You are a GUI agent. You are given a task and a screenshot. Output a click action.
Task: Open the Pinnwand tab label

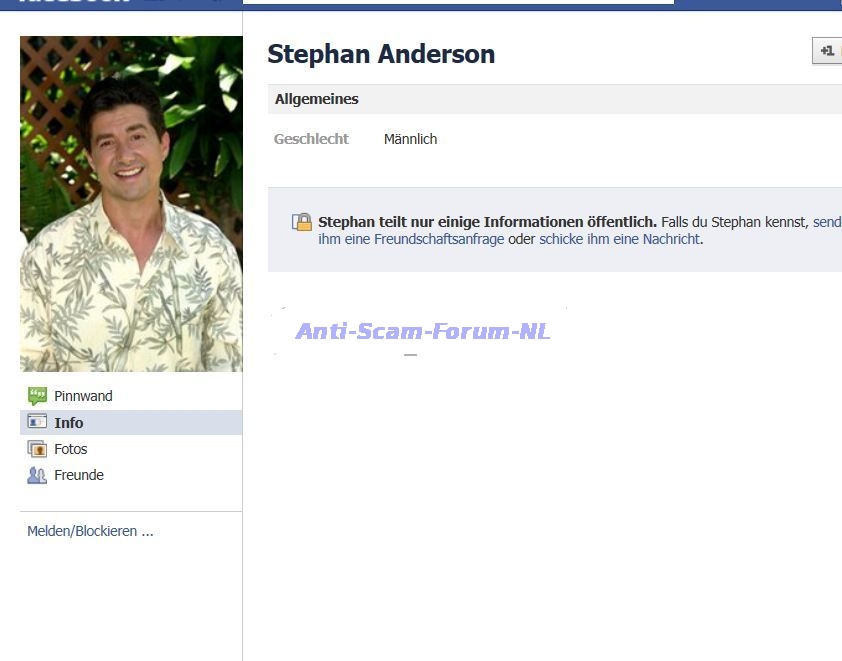click(83, 396)
